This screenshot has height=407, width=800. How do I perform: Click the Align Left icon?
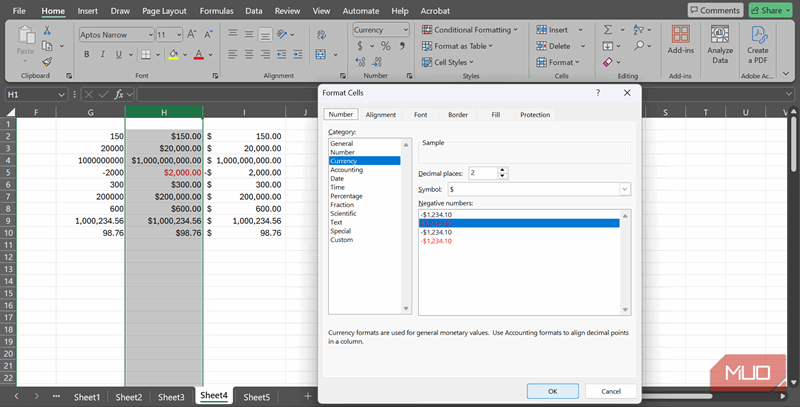point(233,54)
